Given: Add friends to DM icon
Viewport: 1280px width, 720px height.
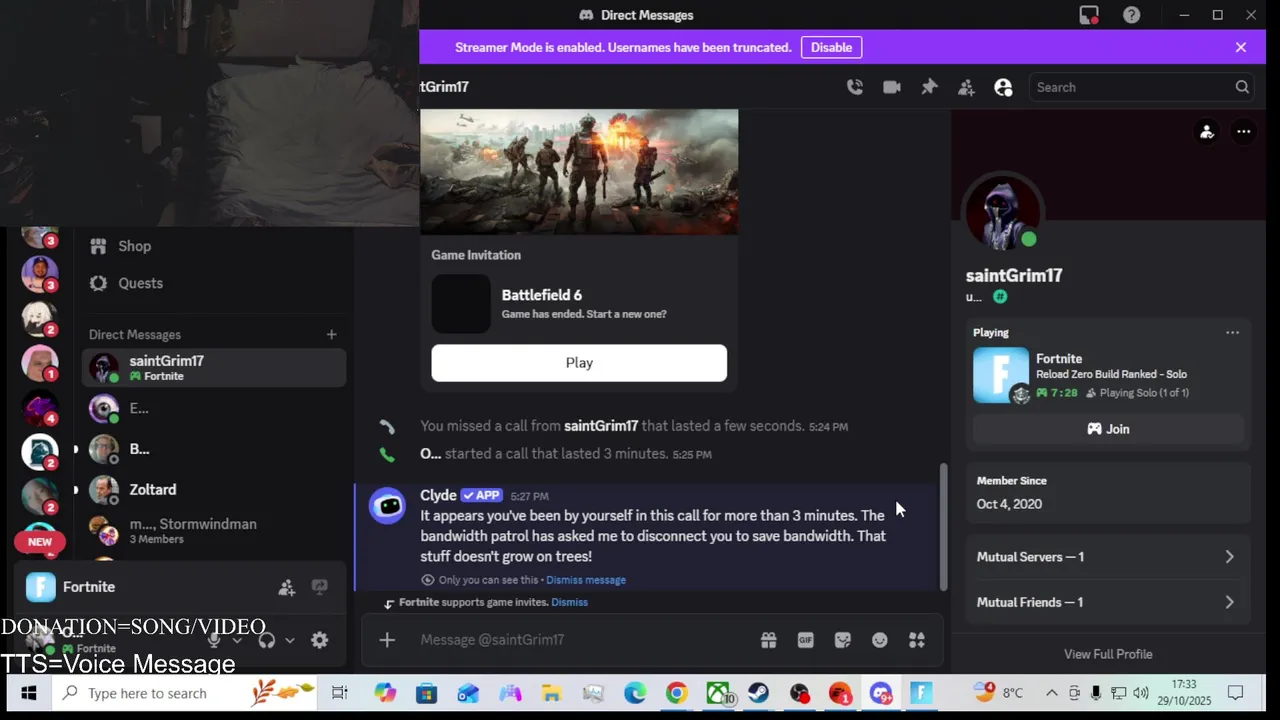Looking at the screenshot, I should point(966,87).
